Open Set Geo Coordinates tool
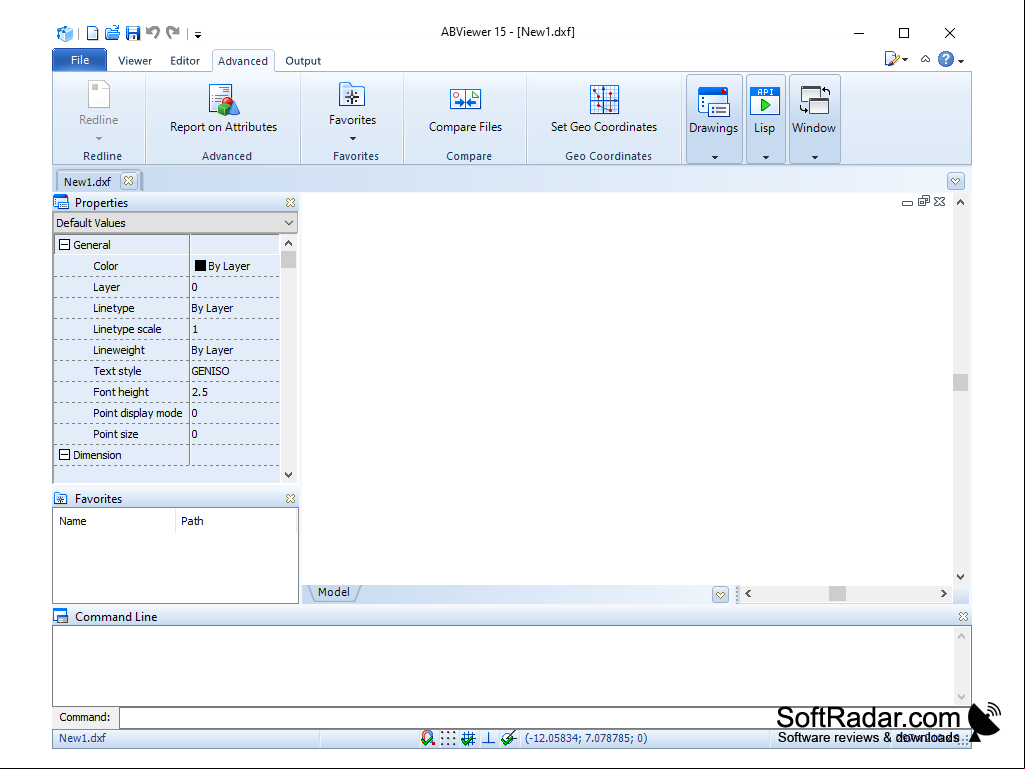The height and width of the screenshot is (769, 1025). click(604, 109)
